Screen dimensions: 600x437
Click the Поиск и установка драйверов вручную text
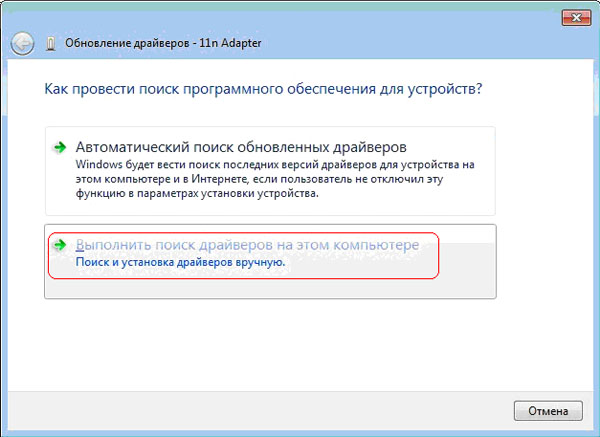coord(181,262)
